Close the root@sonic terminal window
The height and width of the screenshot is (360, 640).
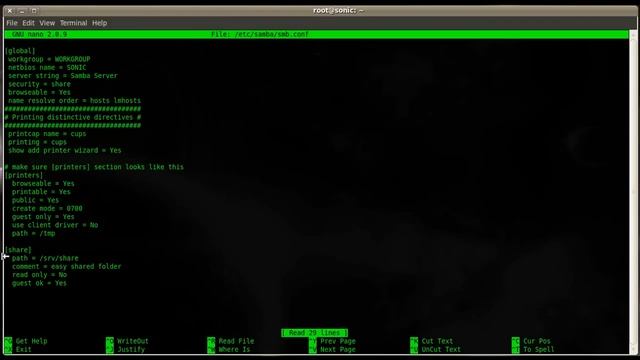(10, 11)
